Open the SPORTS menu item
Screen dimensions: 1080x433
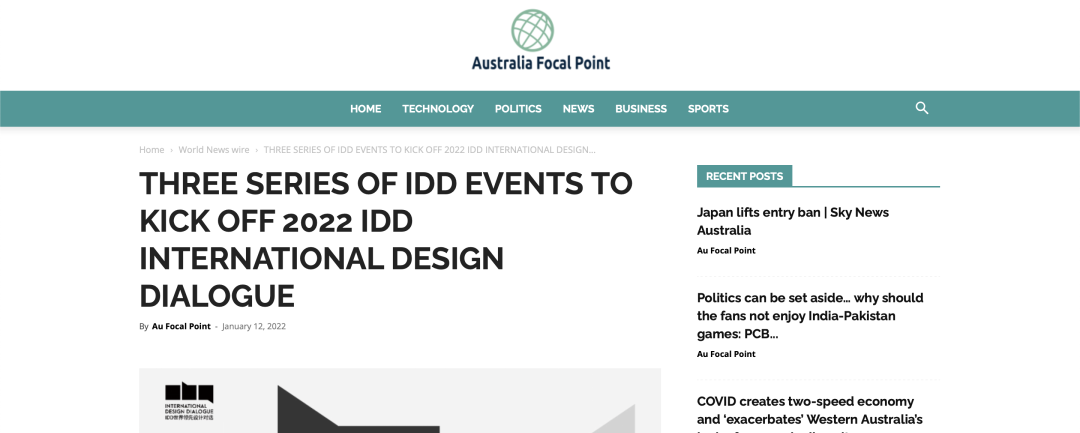click(708, 109)
